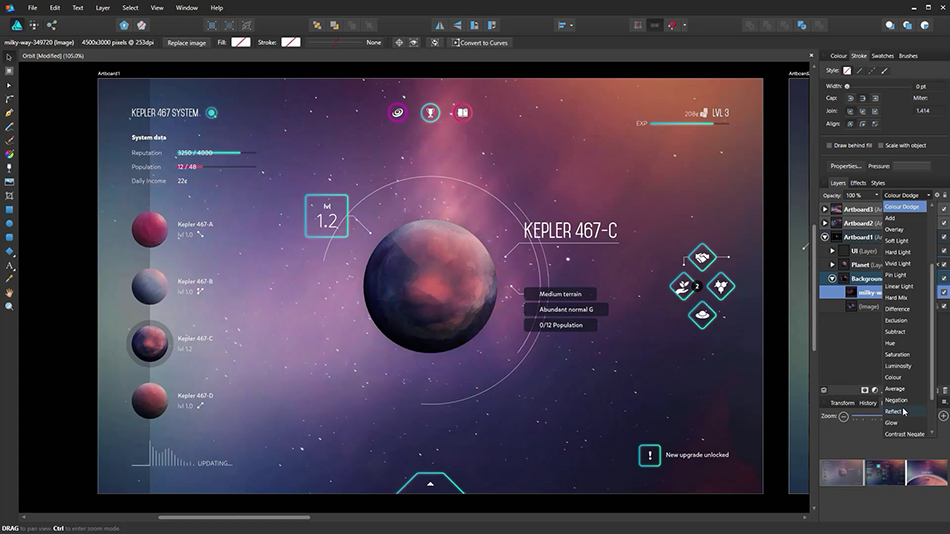This screenshot has width=950, height=534.
Task: Enable Draw behind fill checkbox
Action: tap(830, 145)
